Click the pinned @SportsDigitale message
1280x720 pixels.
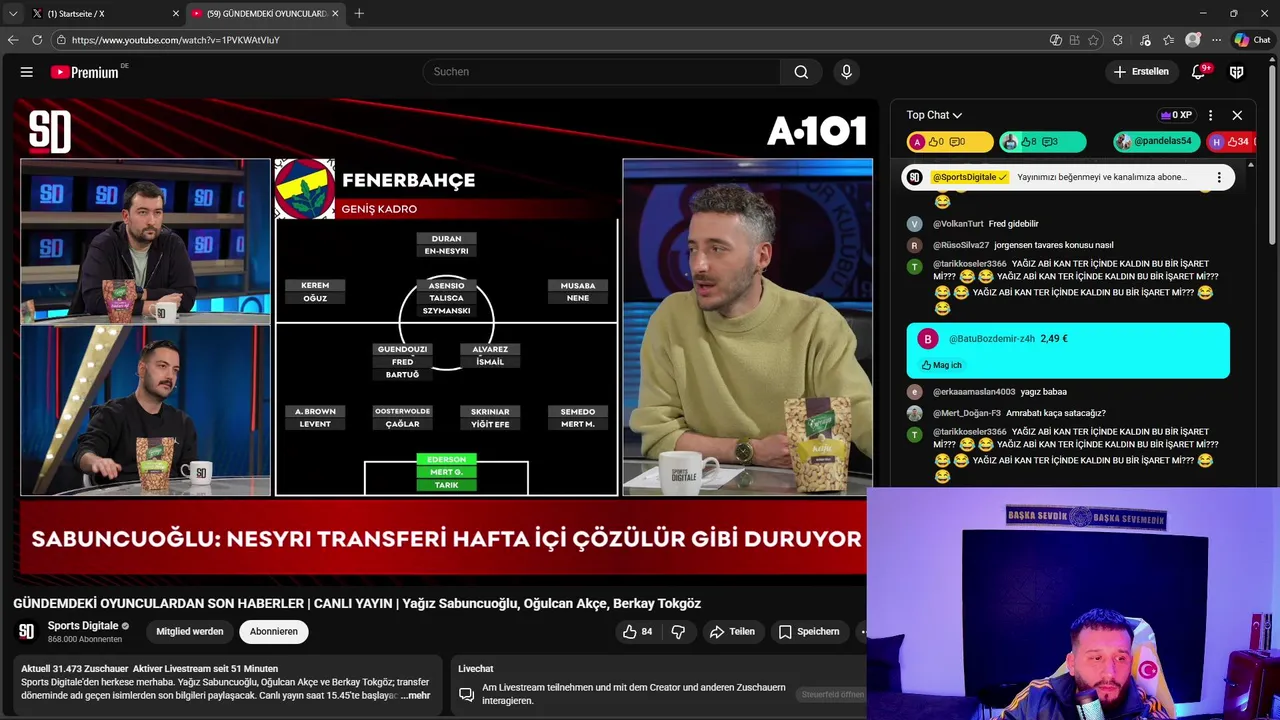tap(1068, 177)
